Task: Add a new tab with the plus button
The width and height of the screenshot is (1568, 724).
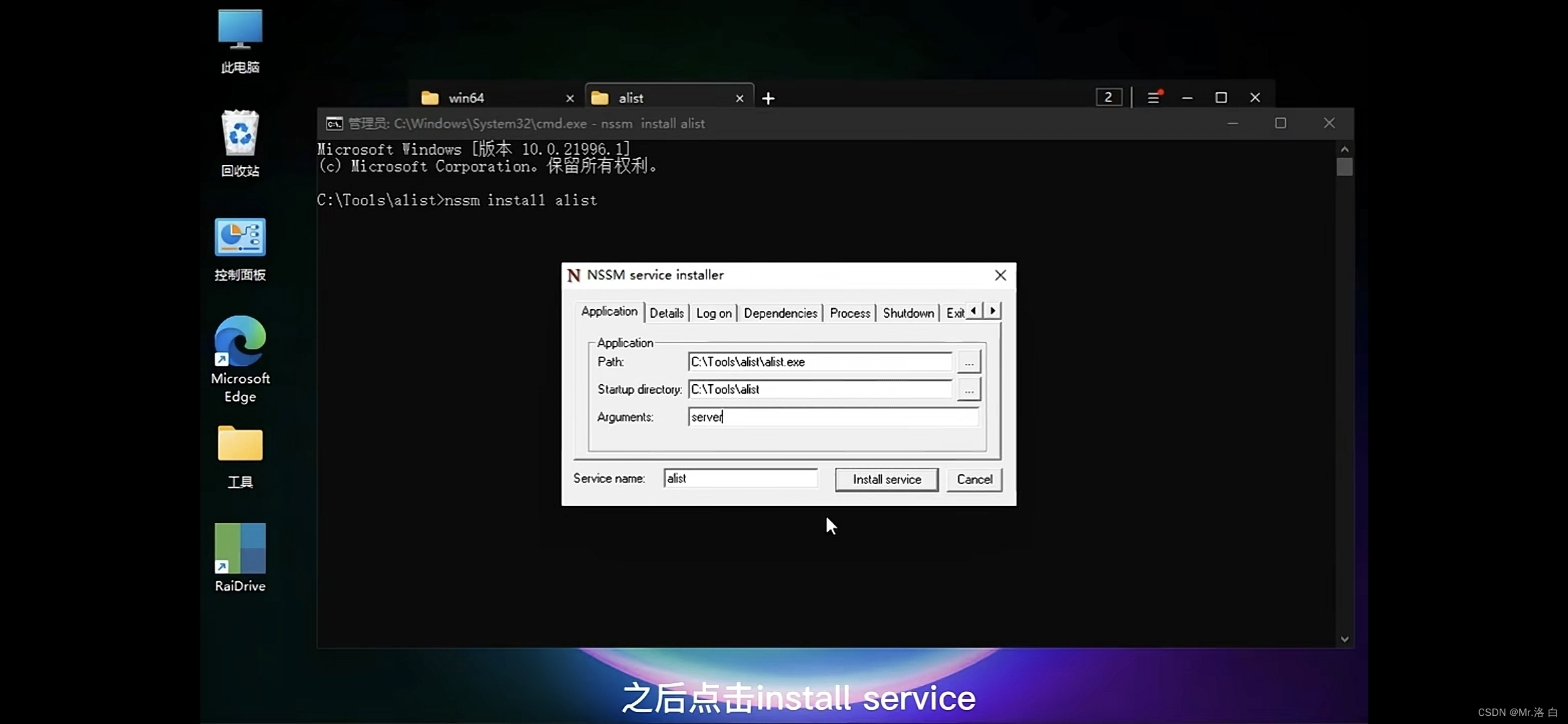Action: [768, 99]
